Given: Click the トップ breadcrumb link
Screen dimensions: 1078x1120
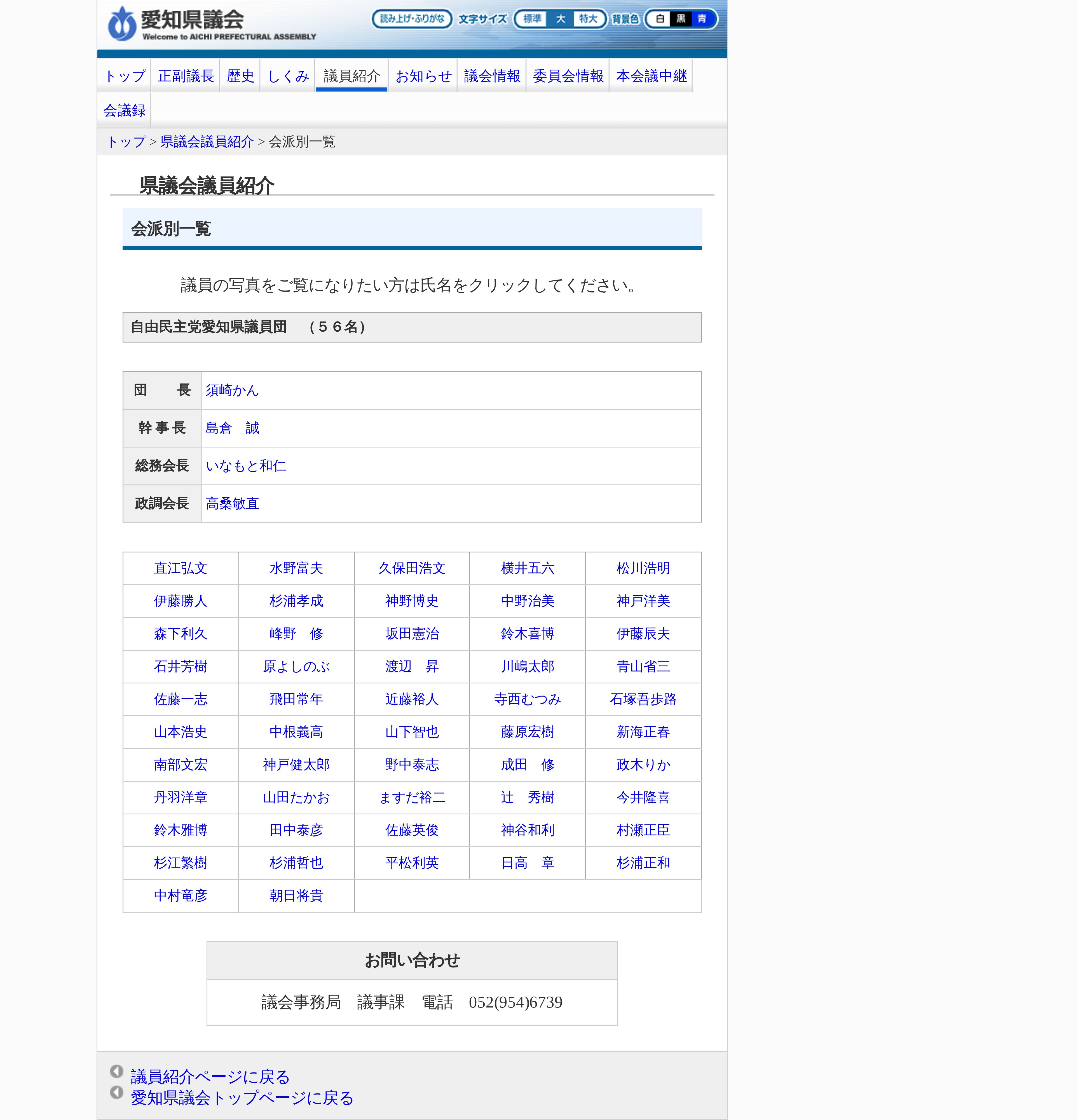Looking at the screenshot, I should (x=126, y=142).
